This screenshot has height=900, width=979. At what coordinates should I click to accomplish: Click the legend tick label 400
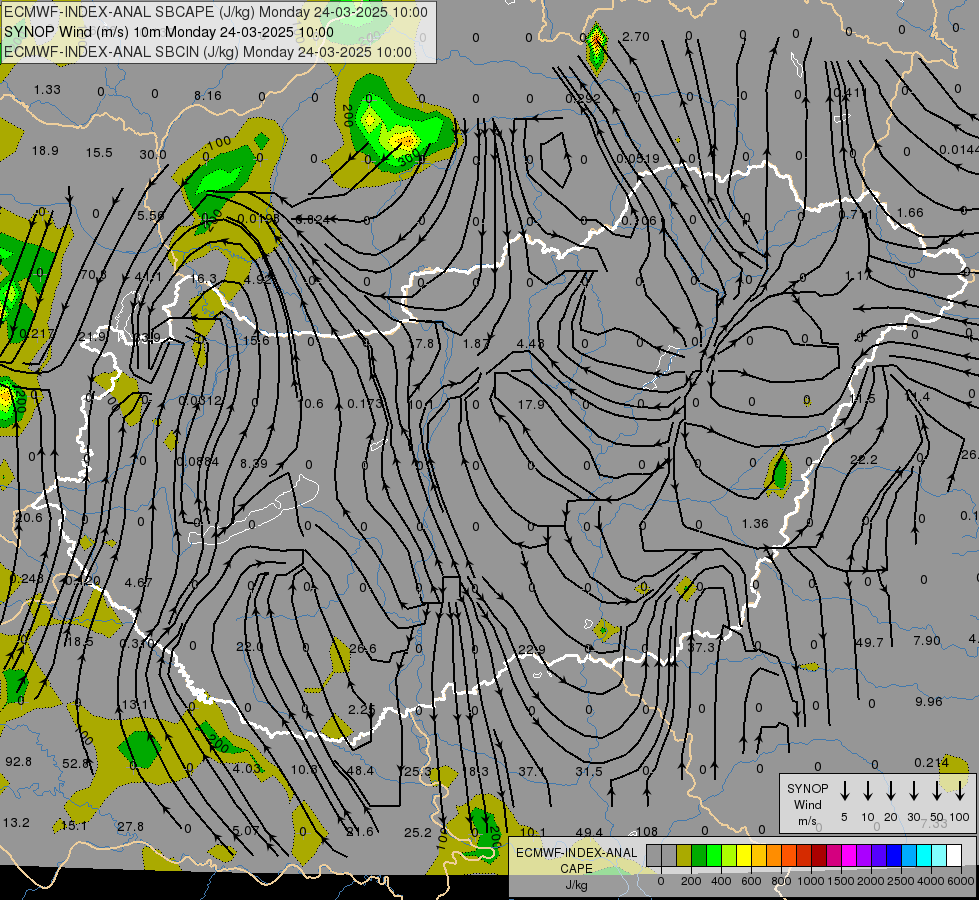pyautogui.click(x=721, y=881)
